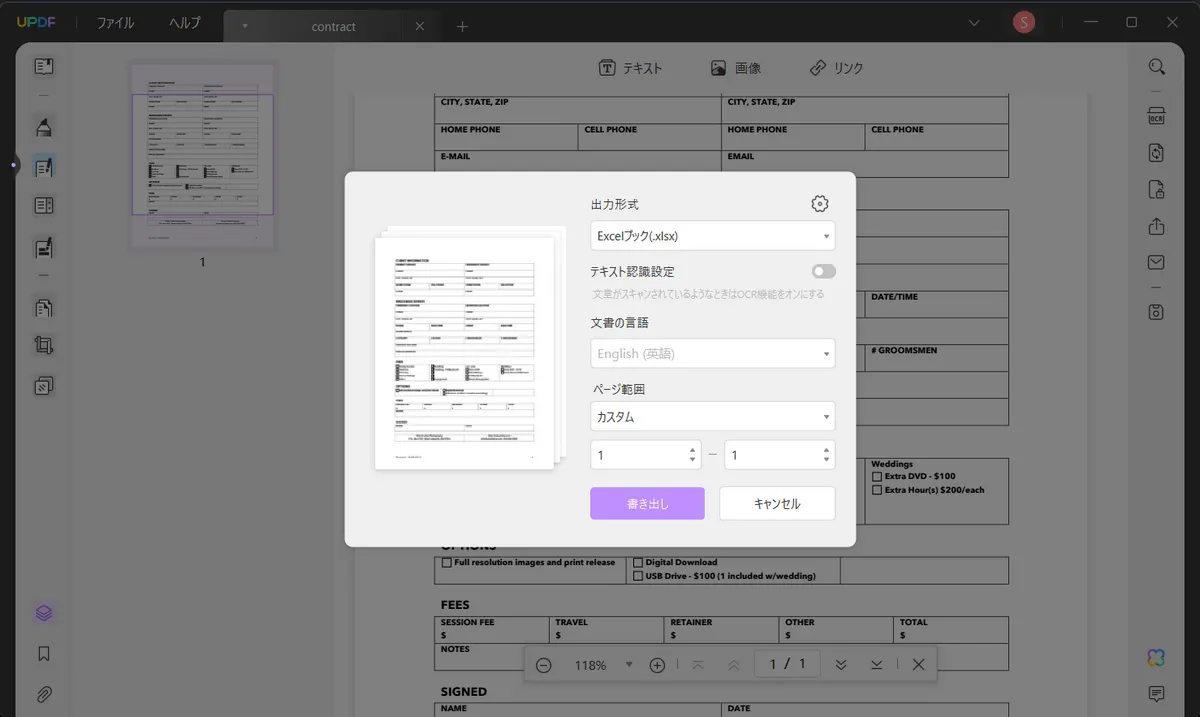Zoom out with the minus icon
Image resolution: width=1200 pixels, height=717 pixels.
point(543,665)
